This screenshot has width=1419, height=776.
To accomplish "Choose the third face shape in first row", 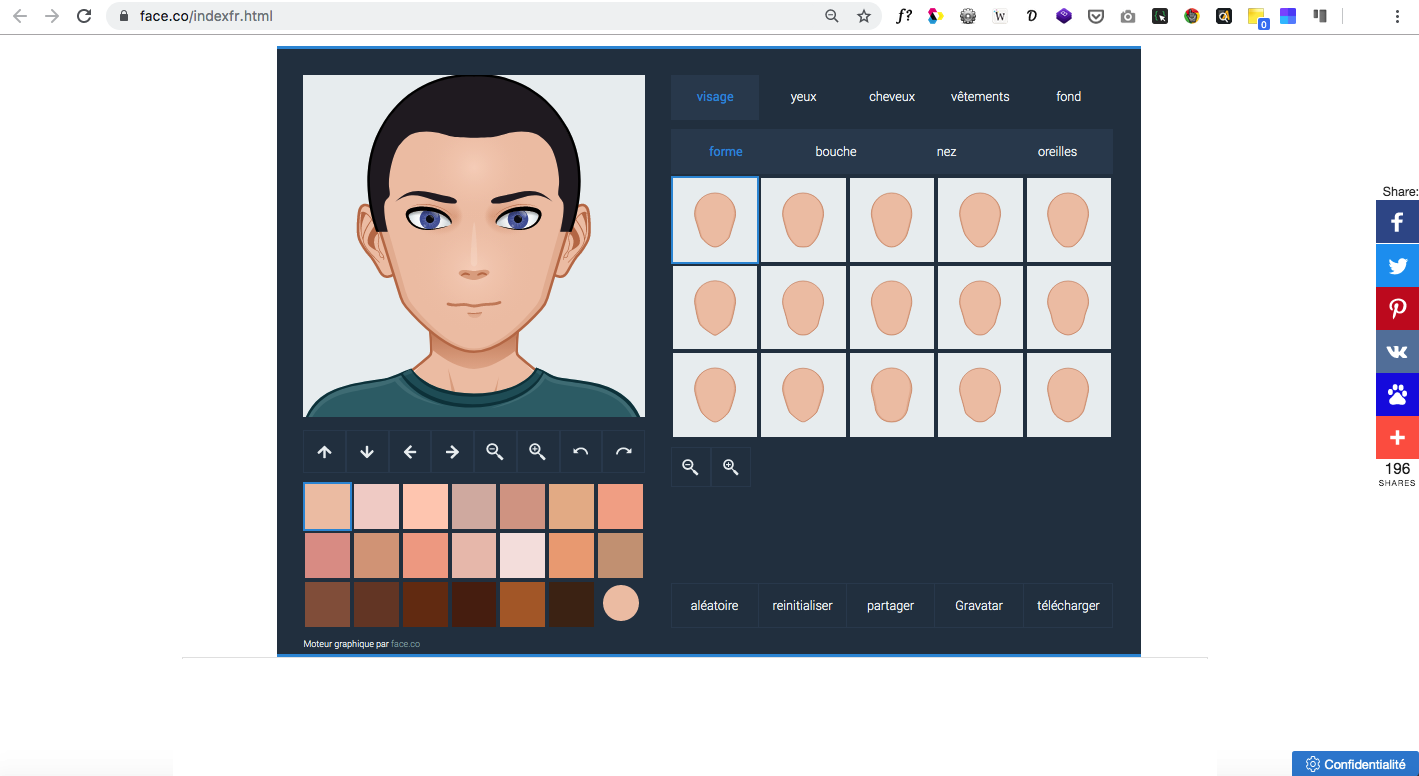I will [x=892, y=220].
